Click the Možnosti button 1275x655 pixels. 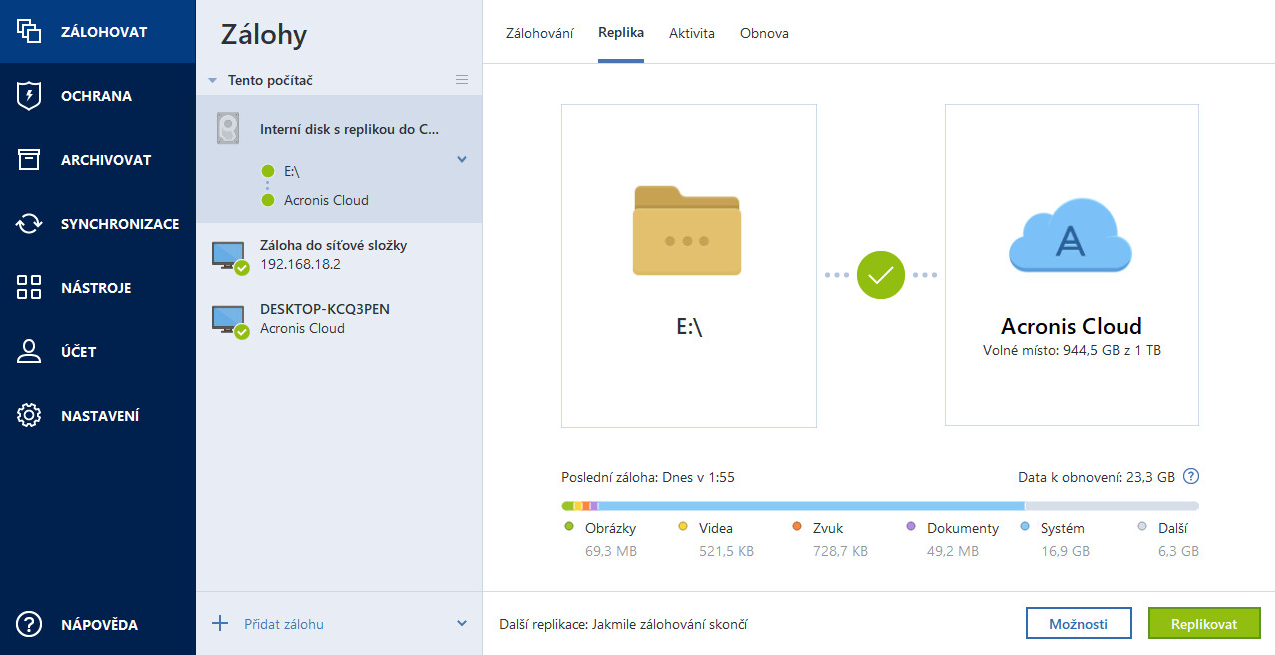click(1078, 624)
